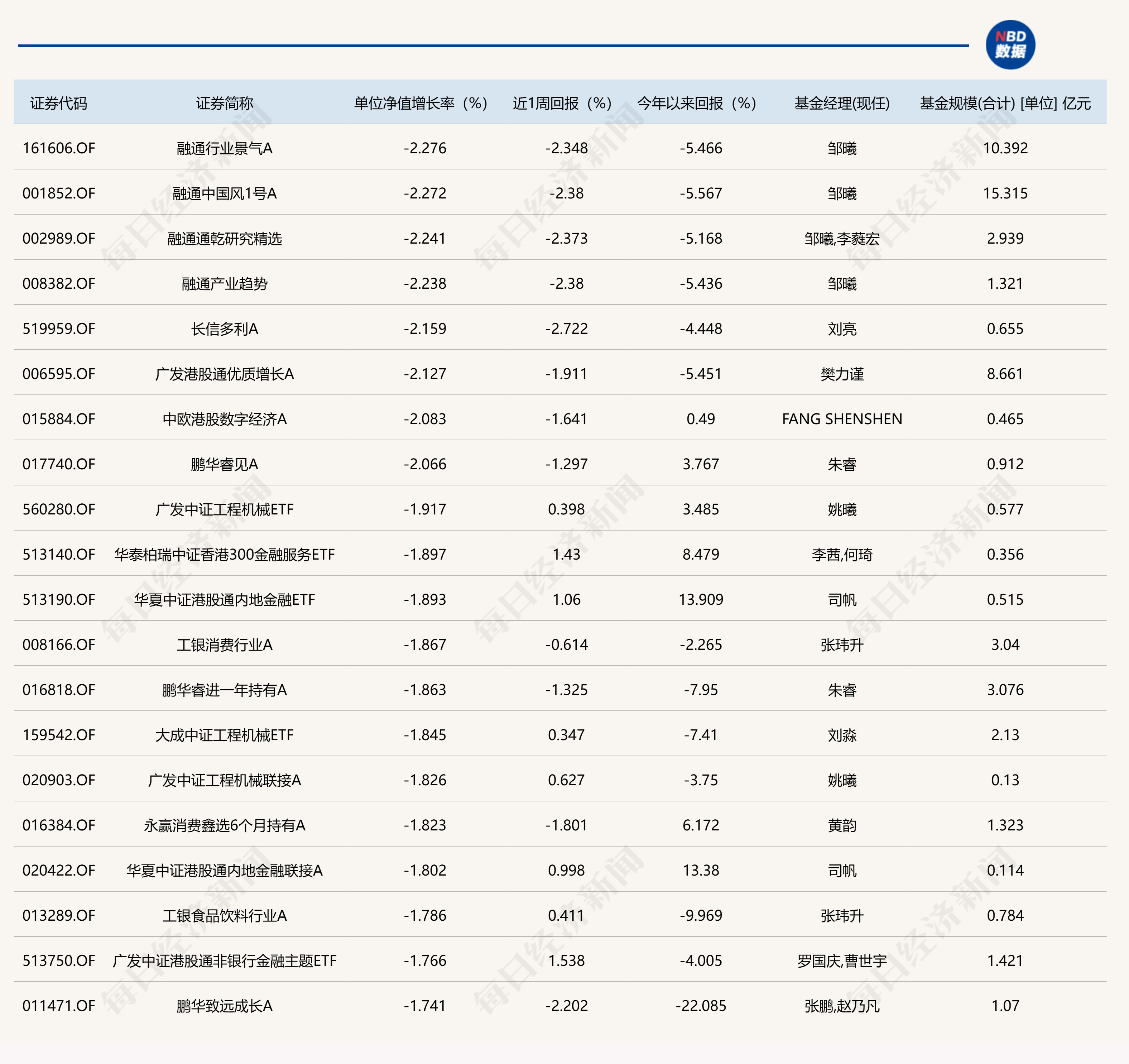The width and height of the screenshot is (1129, 1064).
Task: Click fund name 融通中国风1号A
Action: coord(224,194)
